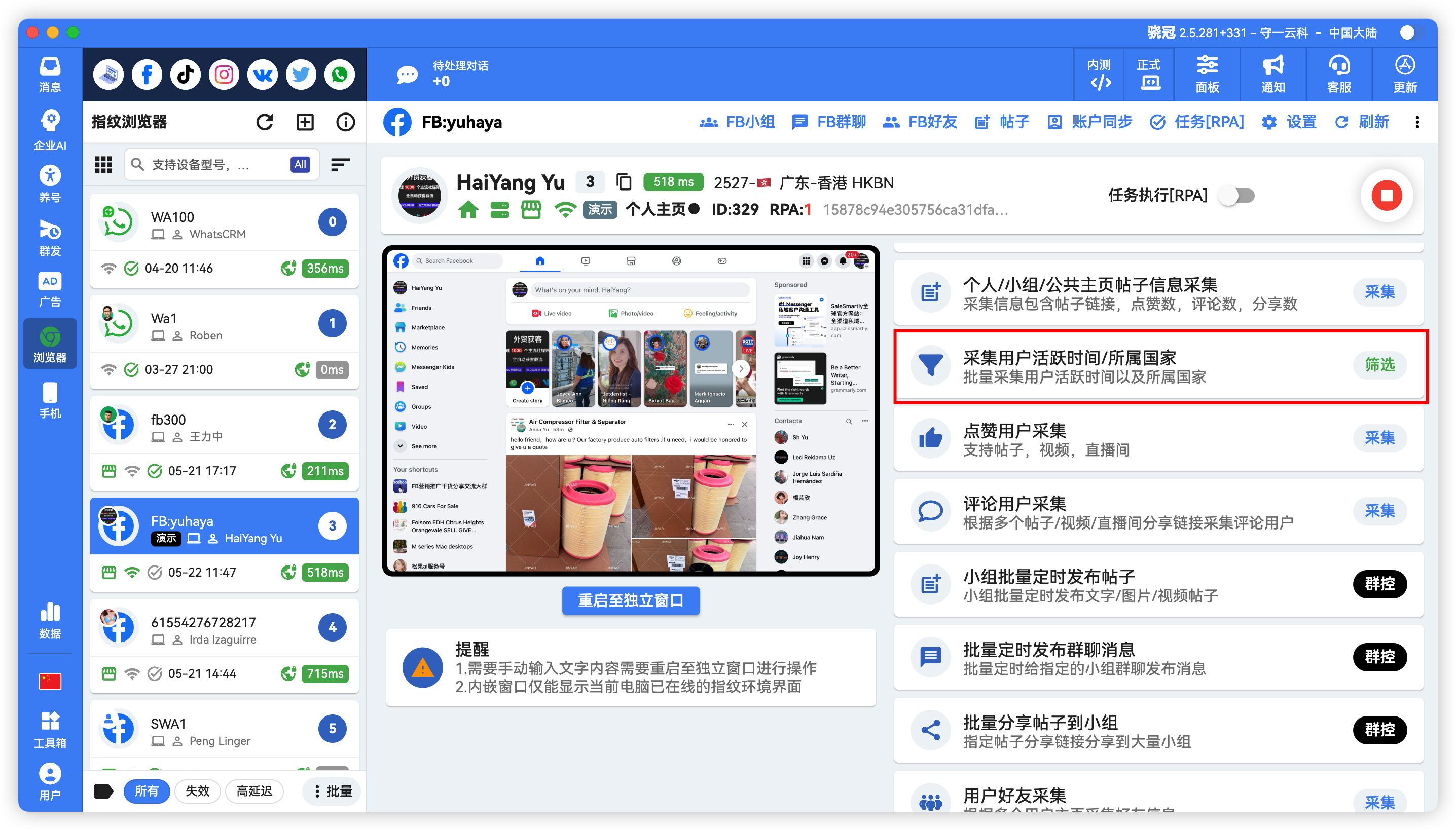Open the 工具箱 sidebar icon
This screenshot has height=830, width=1456.
point(50,730)
